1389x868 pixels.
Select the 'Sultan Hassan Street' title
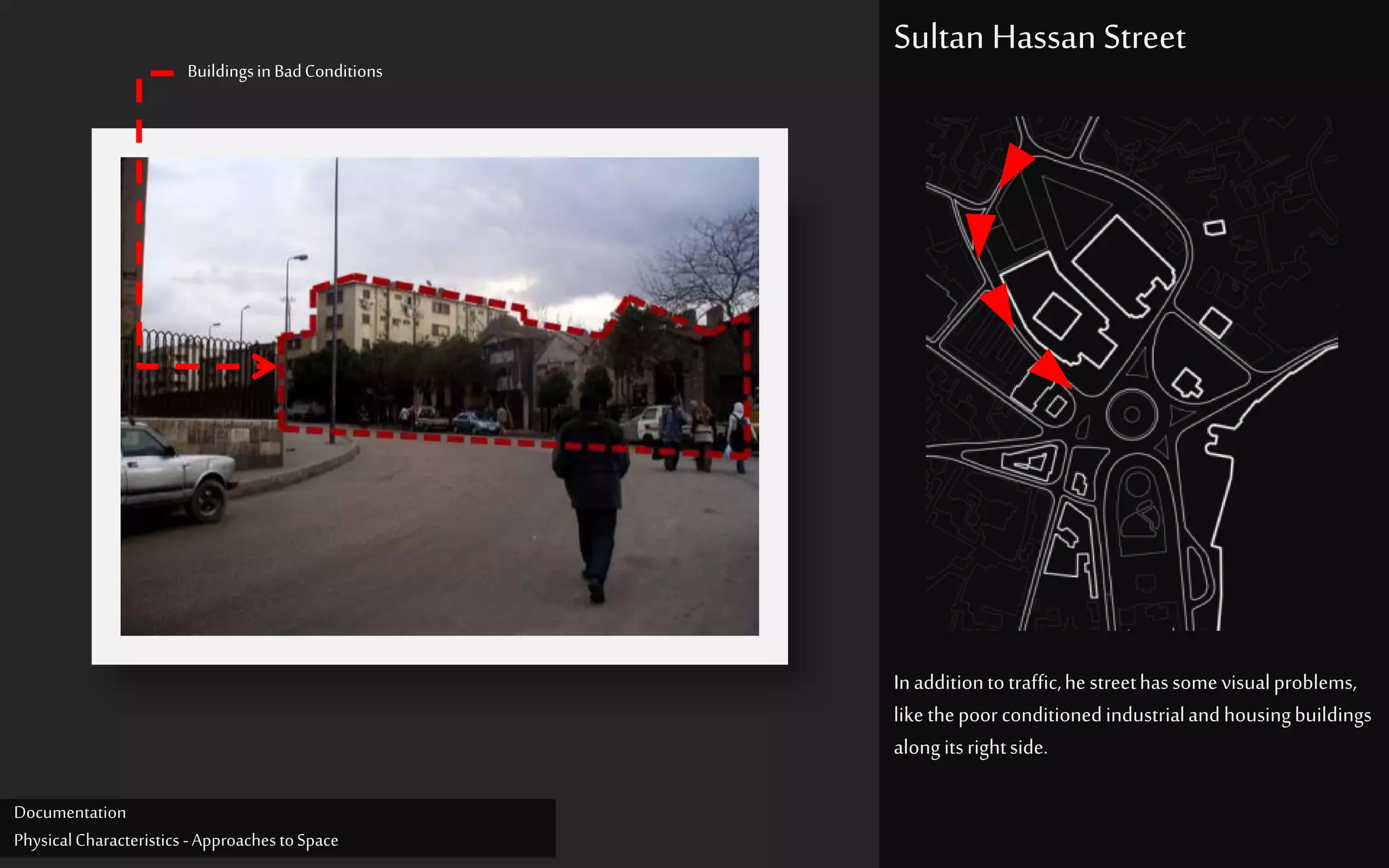[x=1039, y=37]
